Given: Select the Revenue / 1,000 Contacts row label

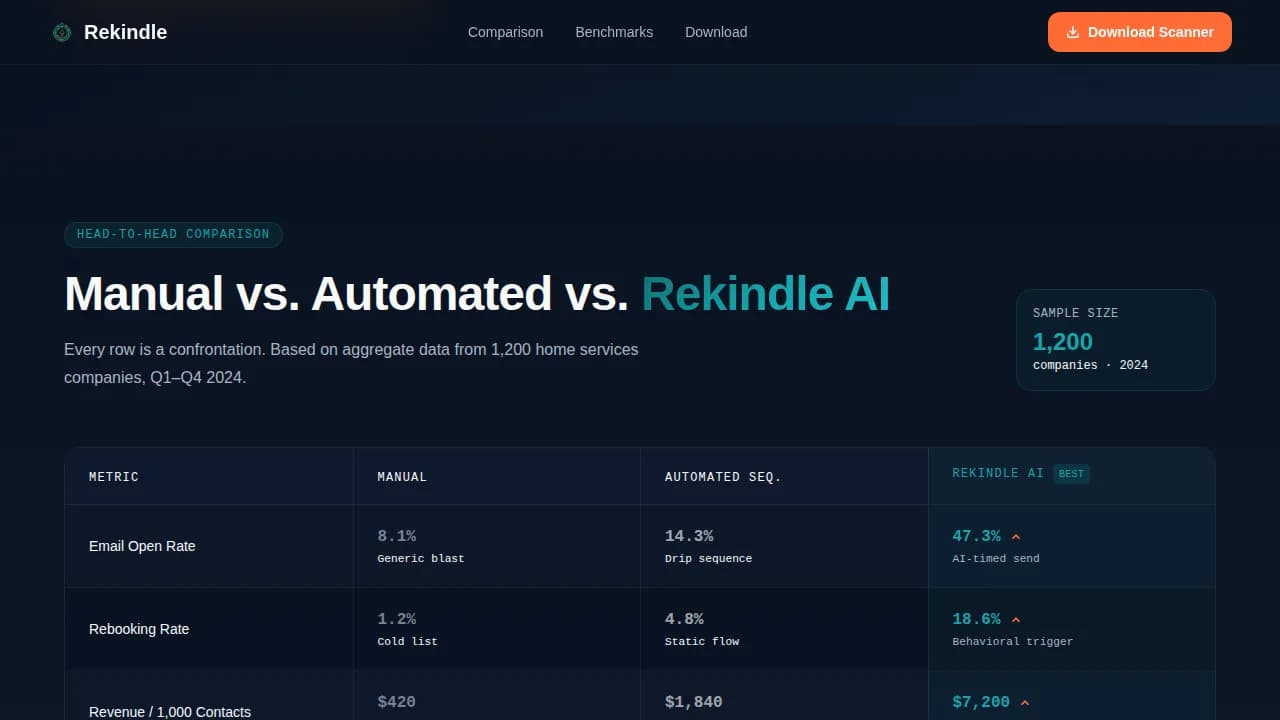Looking at the screenshot, I should coord(169,711).
